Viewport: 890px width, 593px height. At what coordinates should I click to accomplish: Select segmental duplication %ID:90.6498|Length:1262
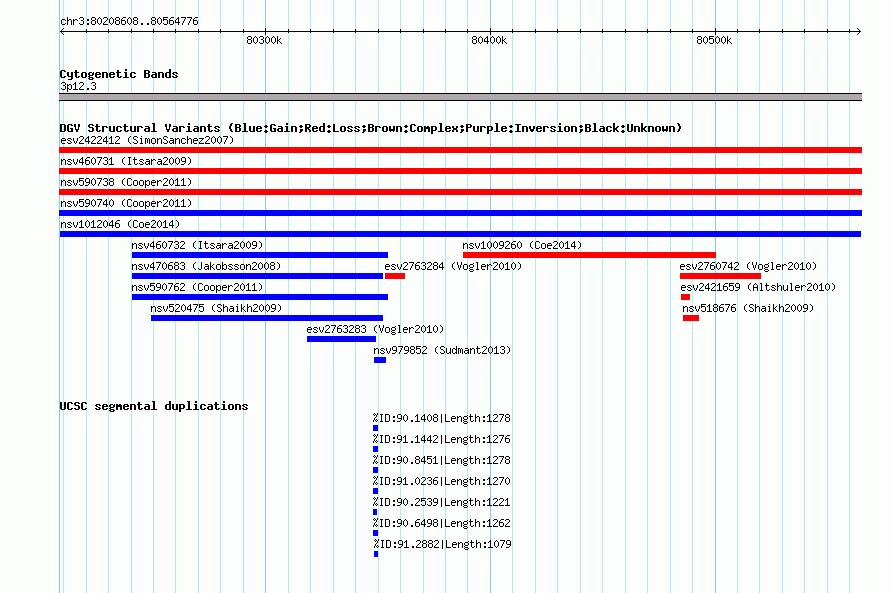442,523
